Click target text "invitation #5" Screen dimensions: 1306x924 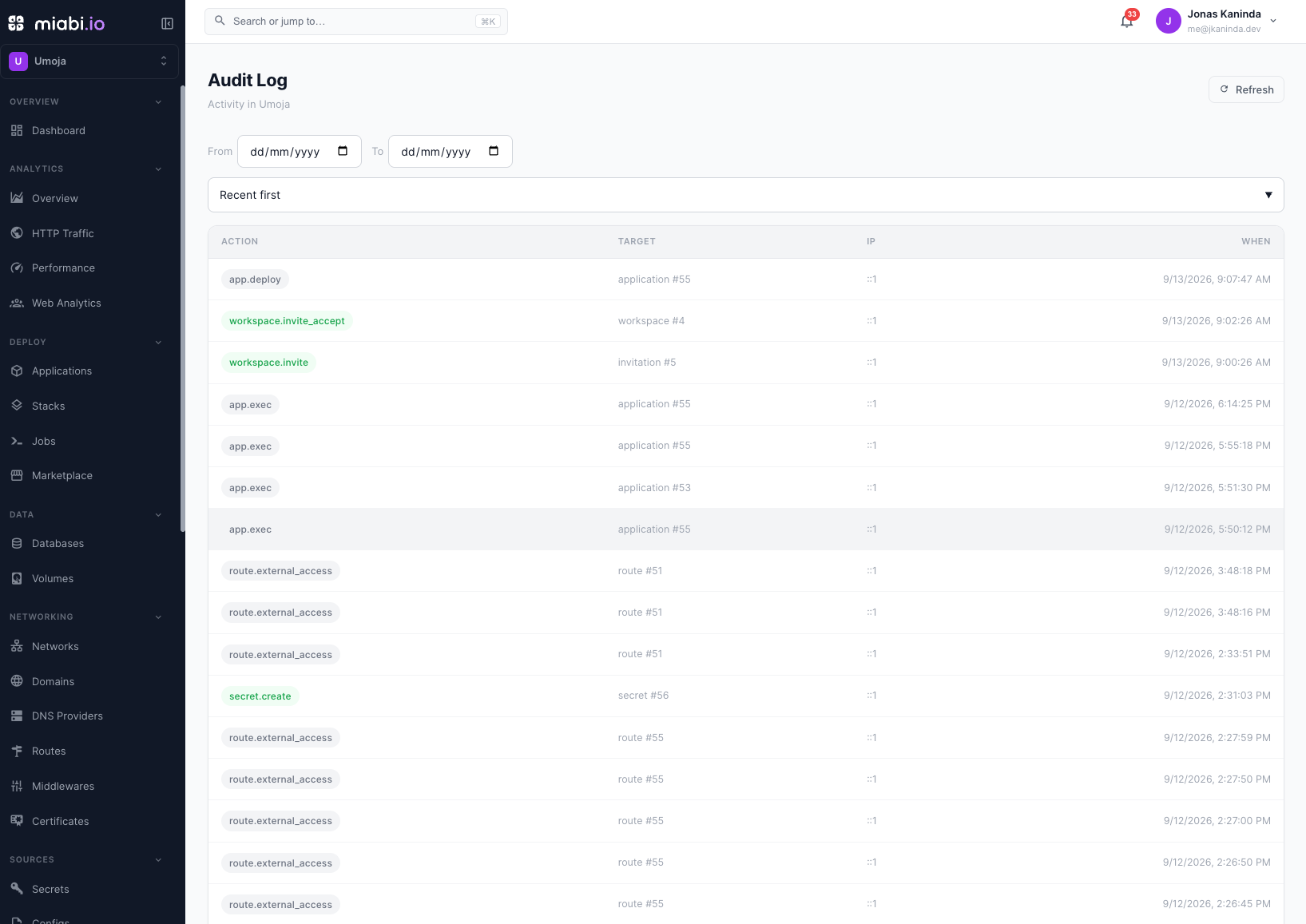coord(647,363)
